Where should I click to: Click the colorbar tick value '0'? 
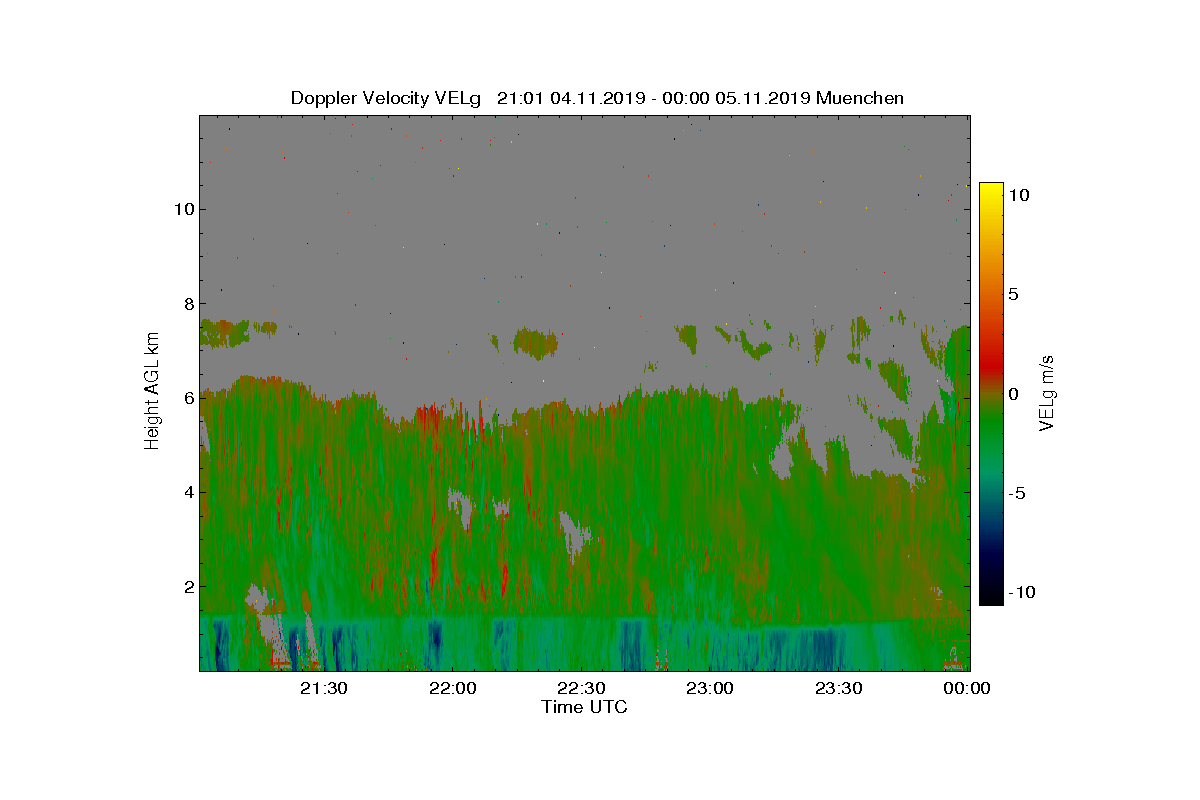[x=1013, y=394]
